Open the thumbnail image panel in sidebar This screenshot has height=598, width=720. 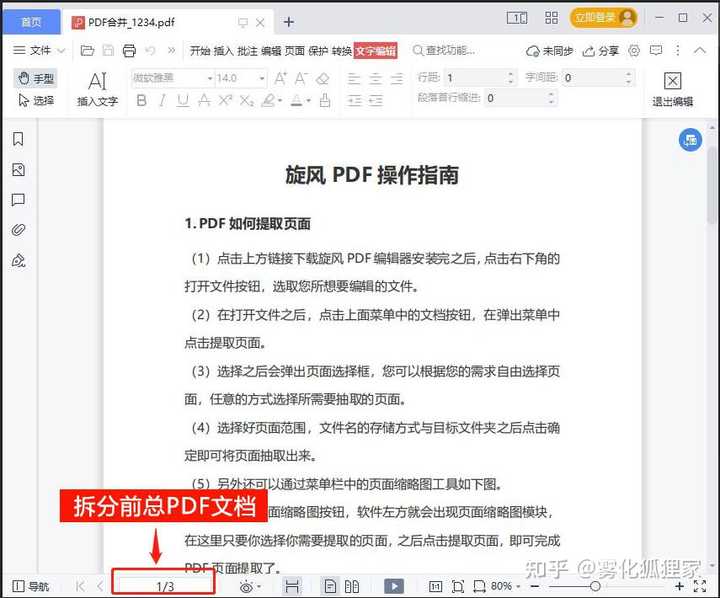pyautogui.click(x=18, y=169)
